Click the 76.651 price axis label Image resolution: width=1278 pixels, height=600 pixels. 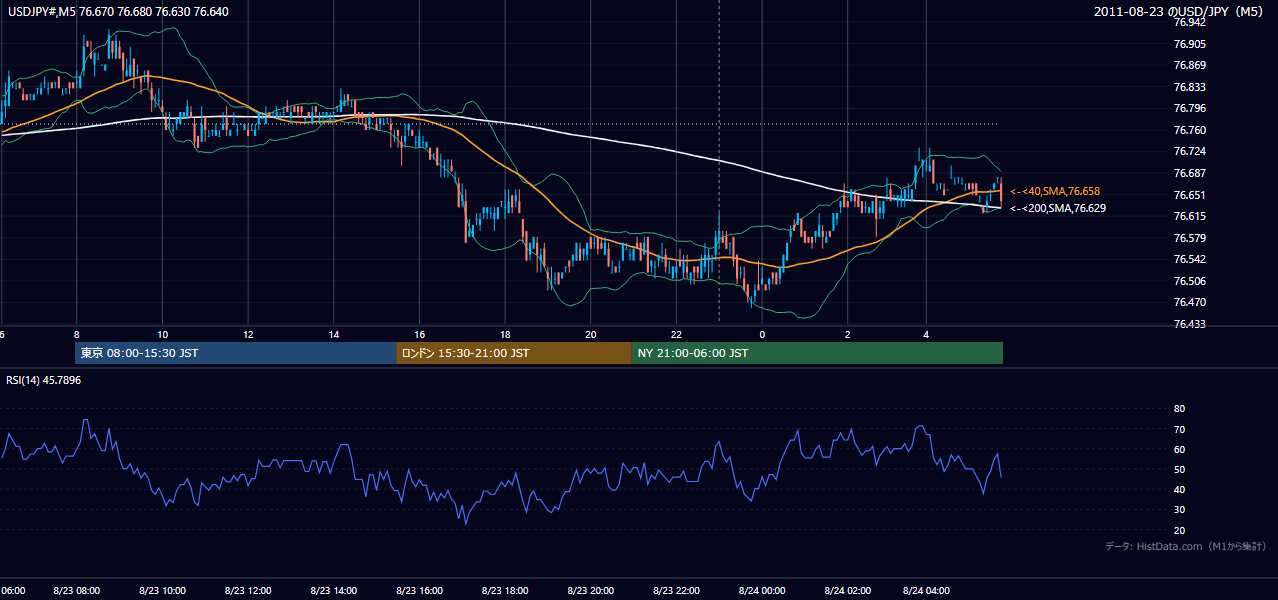pyautogui.click(x=1190, y=195)
